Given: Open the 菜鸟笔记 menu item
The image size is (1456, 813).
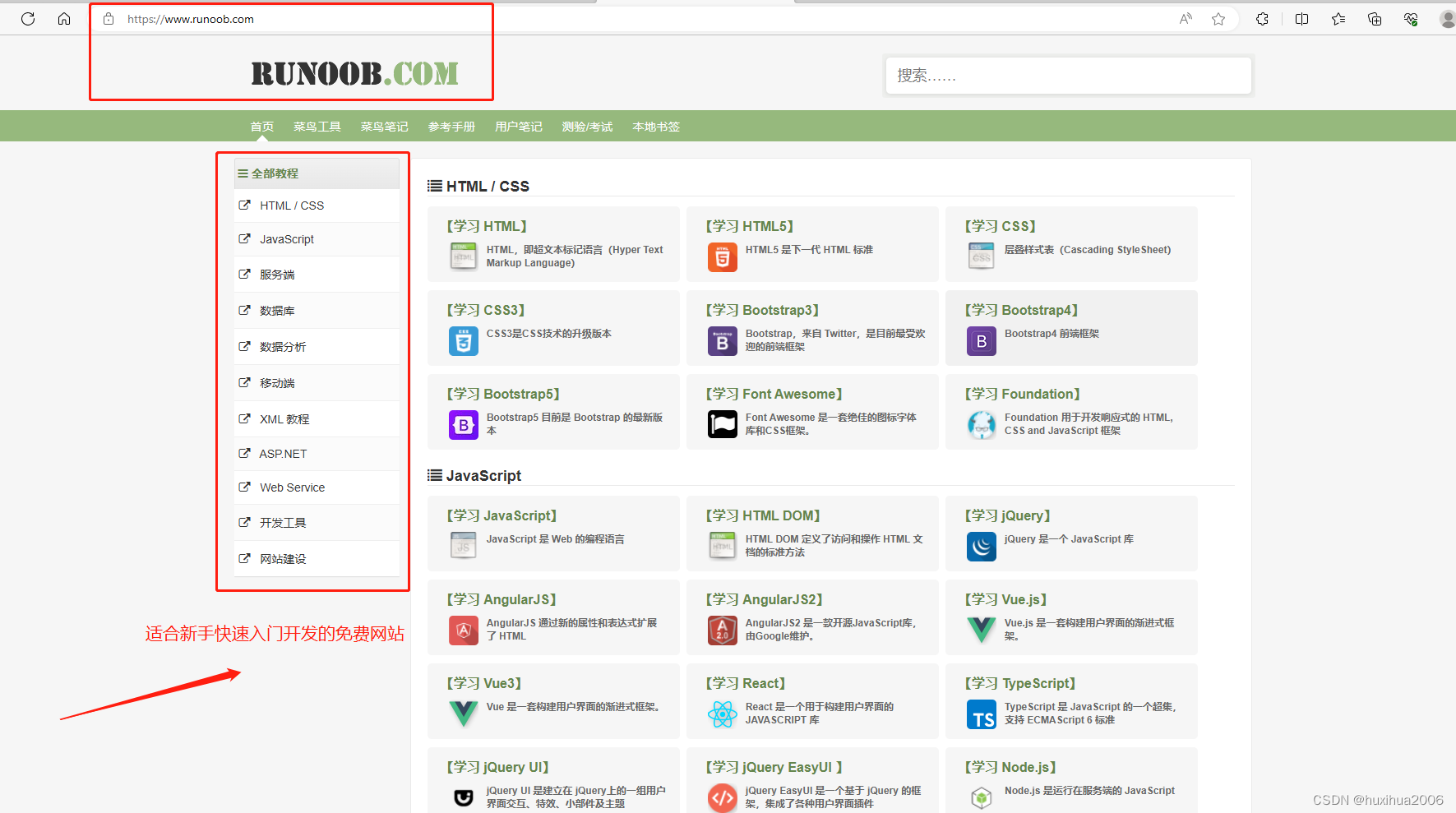Looking at the screenshot, I should pos(385,127).
